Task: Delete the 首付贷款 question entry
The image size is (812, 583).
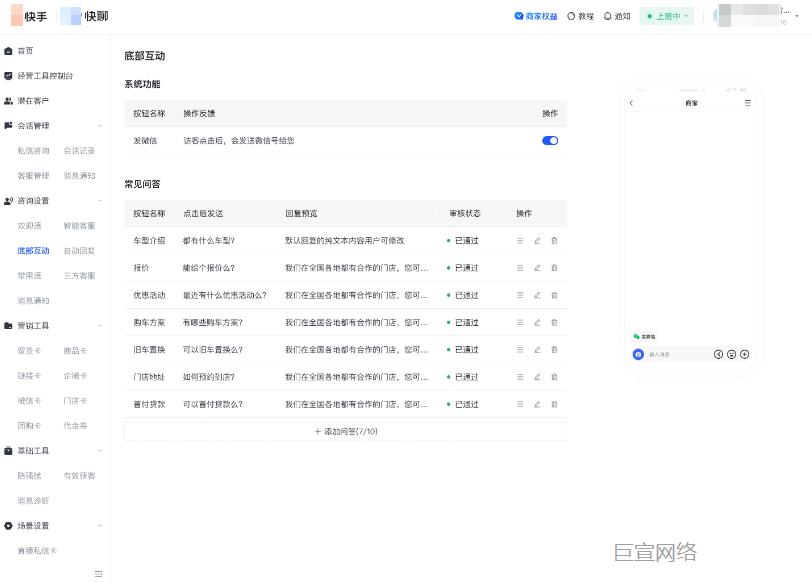Action: point(554,404)
